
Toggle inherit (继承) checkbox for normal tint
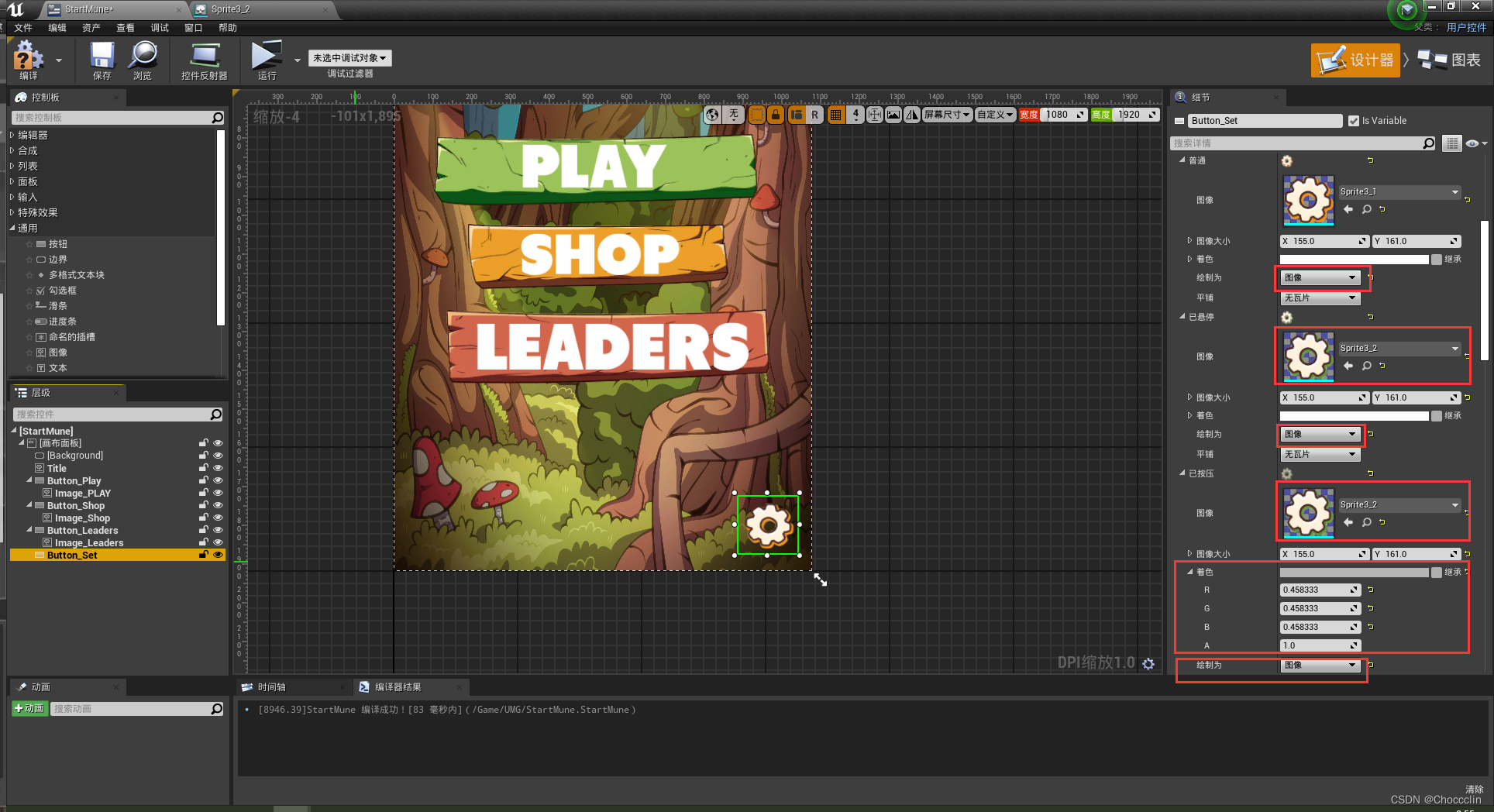click(x=1437, y=260)
